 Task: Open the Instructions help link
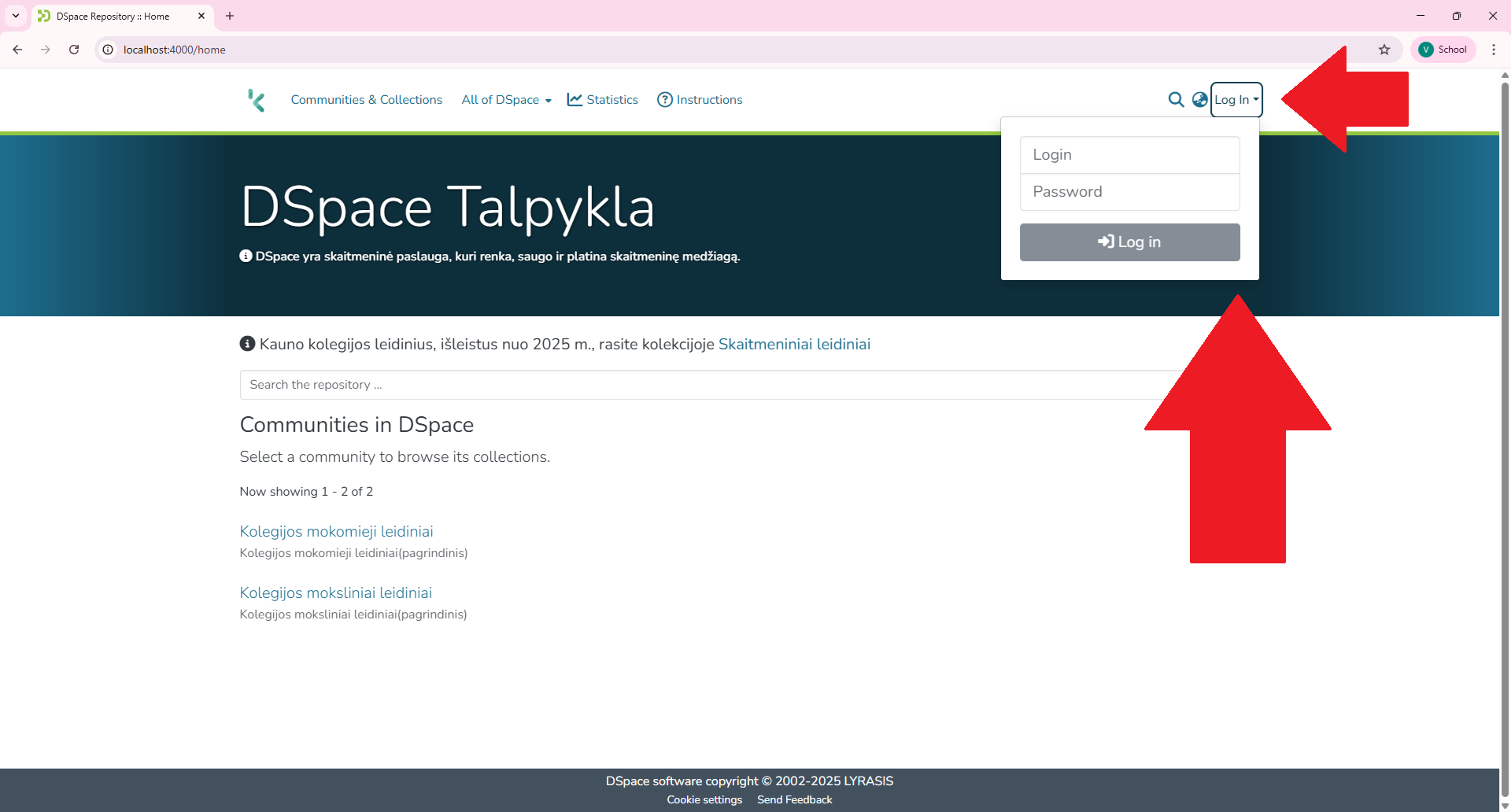click(x=700, y=100)
